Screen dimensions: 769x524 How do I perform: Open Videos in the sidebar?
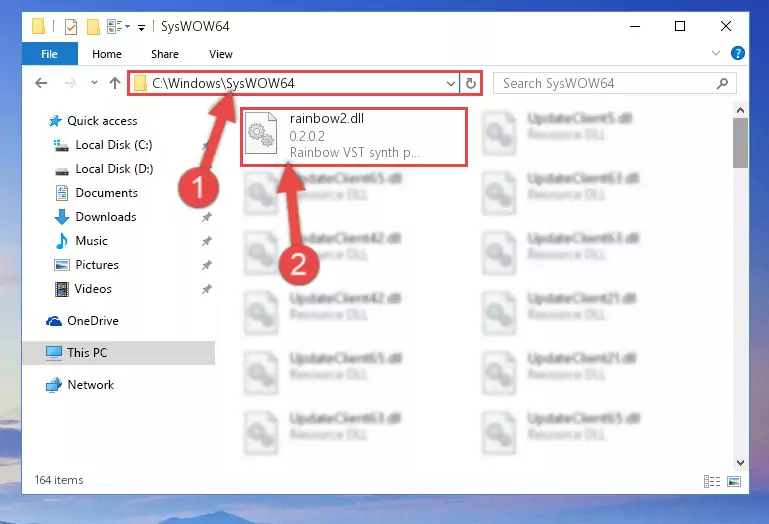coord(93,289)
